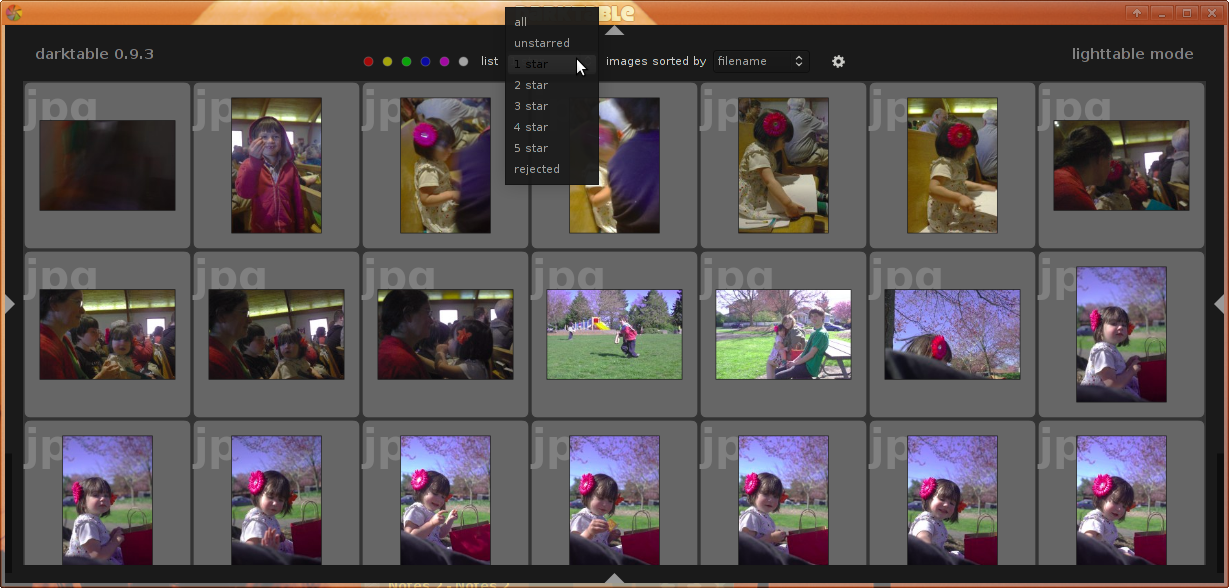The width and height of the screenshot is (1229, 588).
Task: Click the darktable icon in title bar
Action: [x=14, y=13]
